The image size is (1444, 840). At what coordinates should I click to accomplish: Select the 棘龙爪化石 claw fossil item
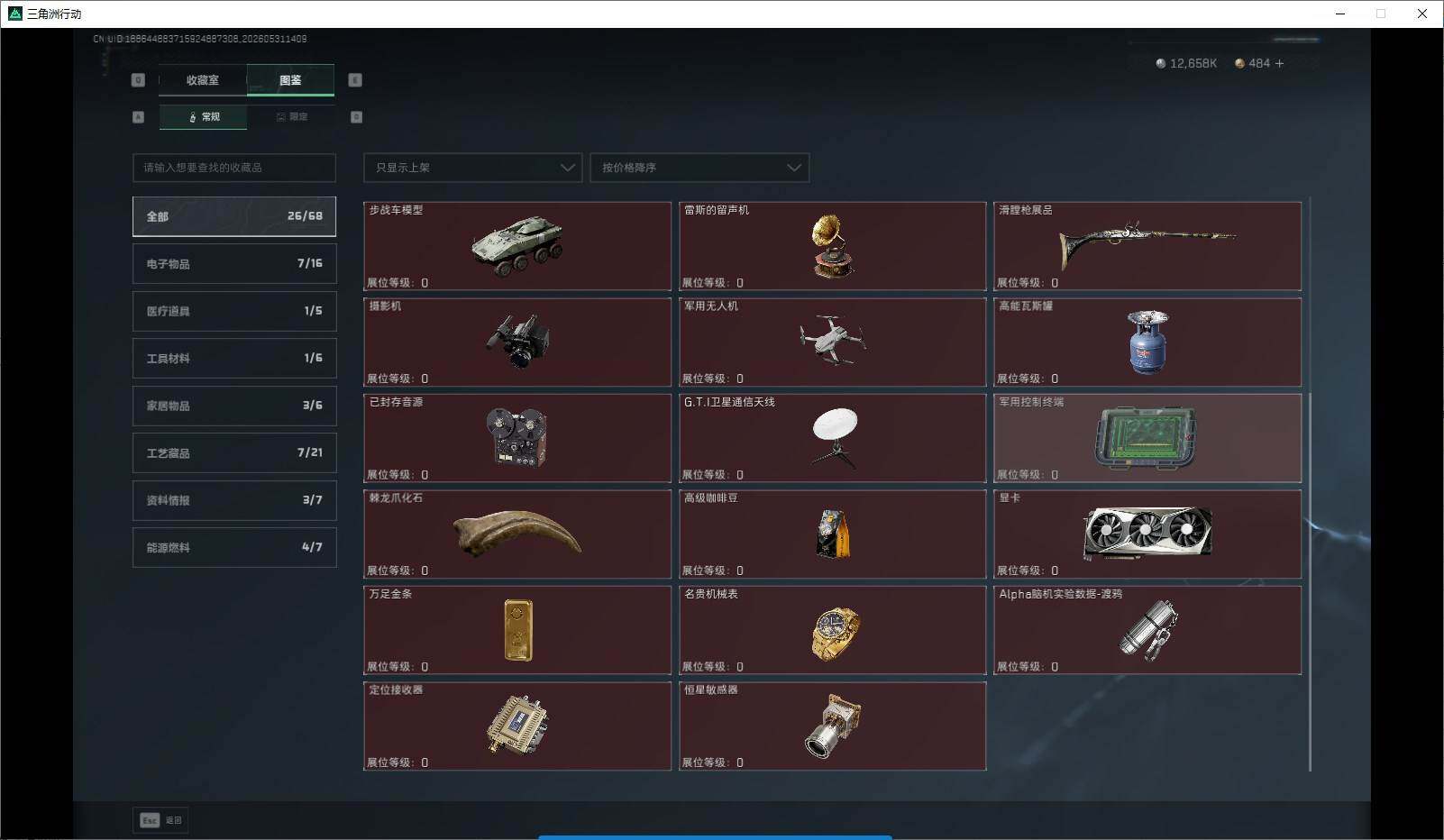tap(517, 534)
